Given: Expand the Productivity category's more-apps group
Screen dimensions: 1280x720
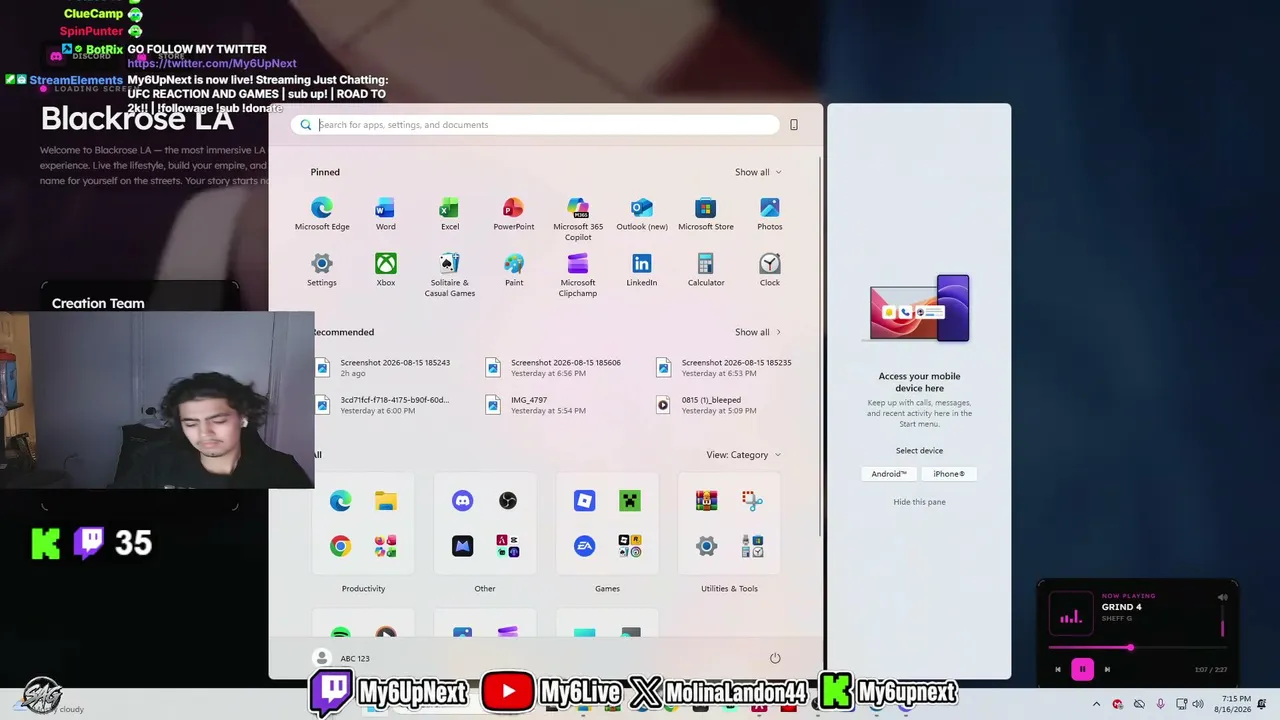Looking at the screenshot, I should tap(386, 546).
